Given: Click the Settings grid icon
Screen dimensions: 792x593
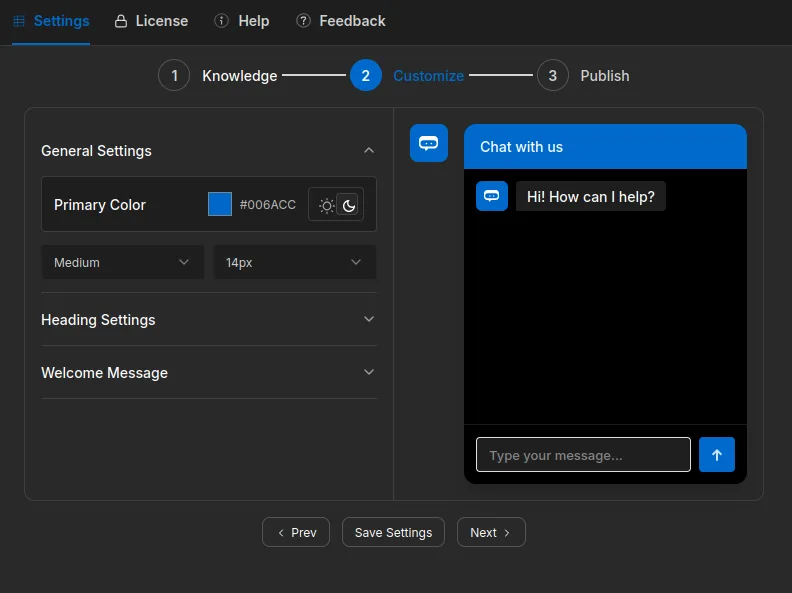Looking at the screenshot, I should 19,21.
